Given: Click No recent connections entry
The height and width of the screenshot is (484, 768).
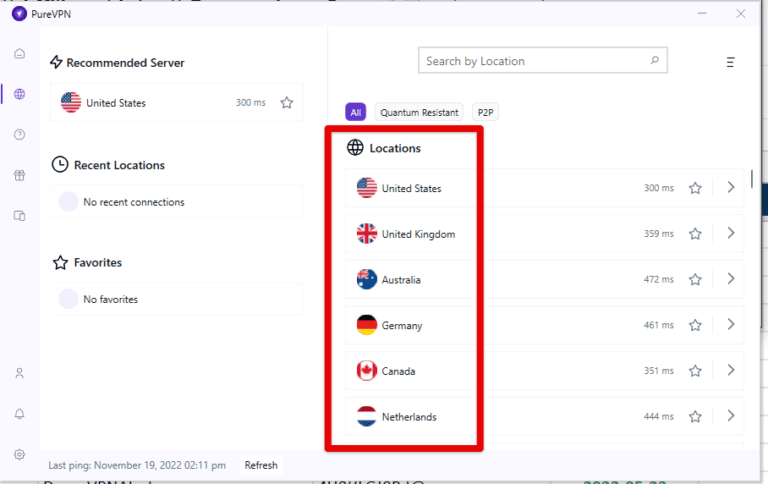Looking at the screenshot, I should click(x=176, y=201).
